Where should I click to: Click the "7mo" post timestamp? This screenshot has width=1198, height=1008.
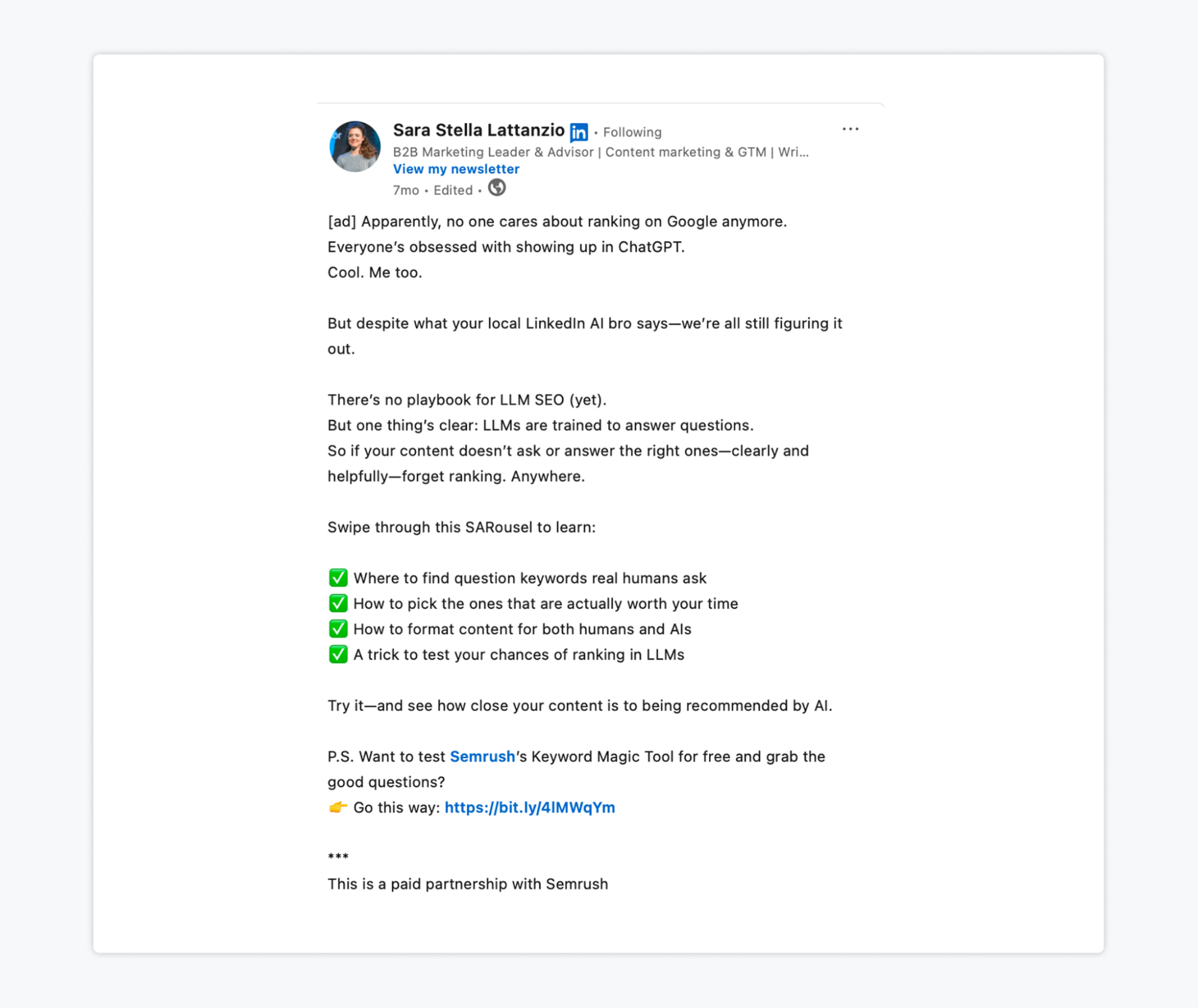point(405,191)
